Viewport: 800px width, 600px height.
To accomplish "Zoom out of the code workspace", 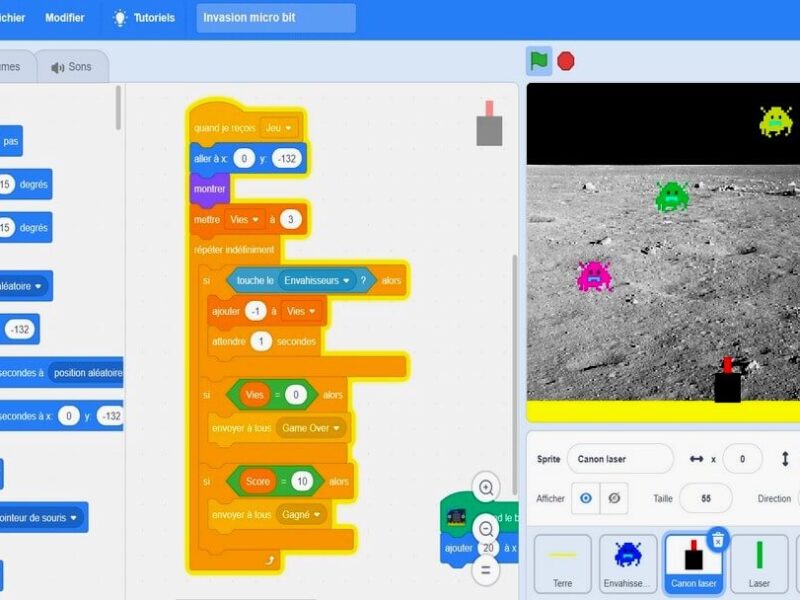I will pos(486,529).
